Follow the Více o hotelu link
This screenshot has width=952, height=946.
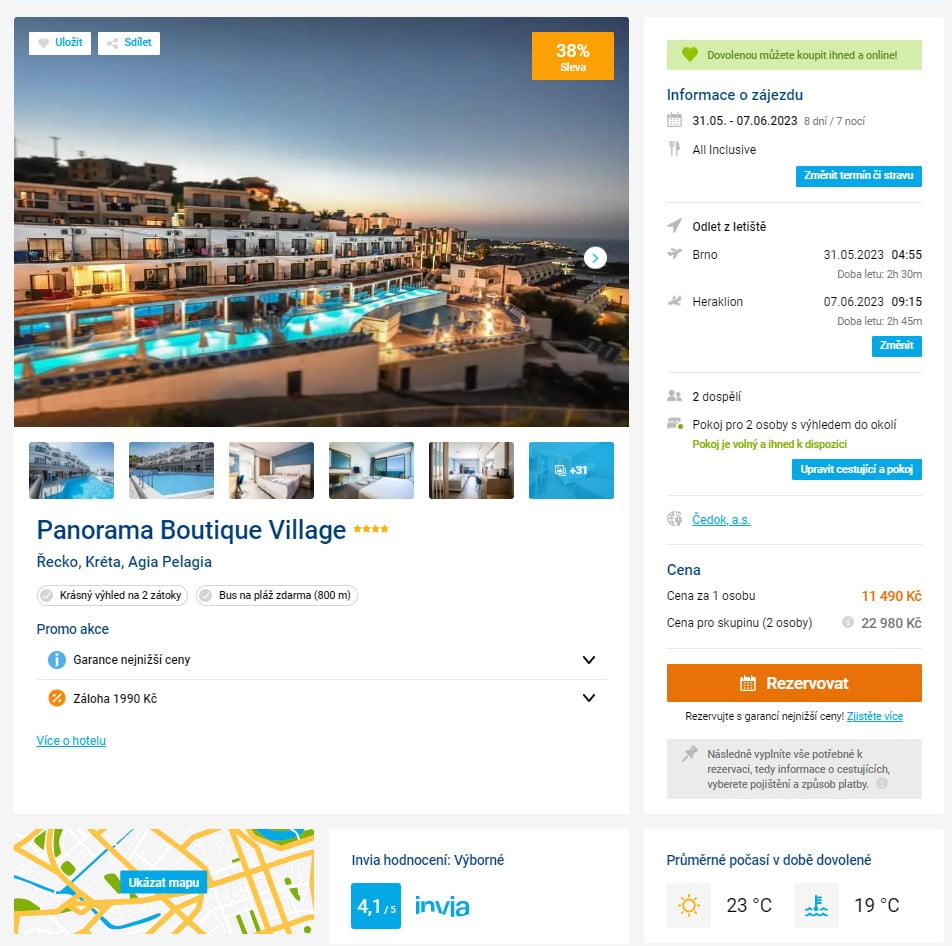[71, 741]
